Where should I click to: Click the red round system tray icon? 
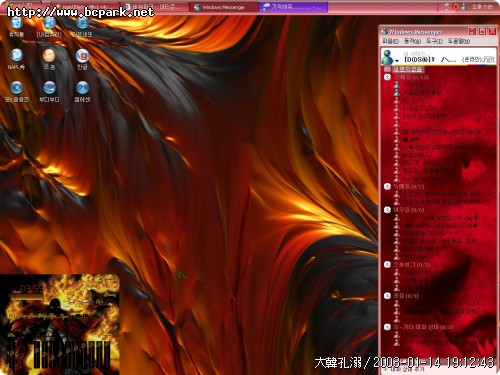pos(455,6)
